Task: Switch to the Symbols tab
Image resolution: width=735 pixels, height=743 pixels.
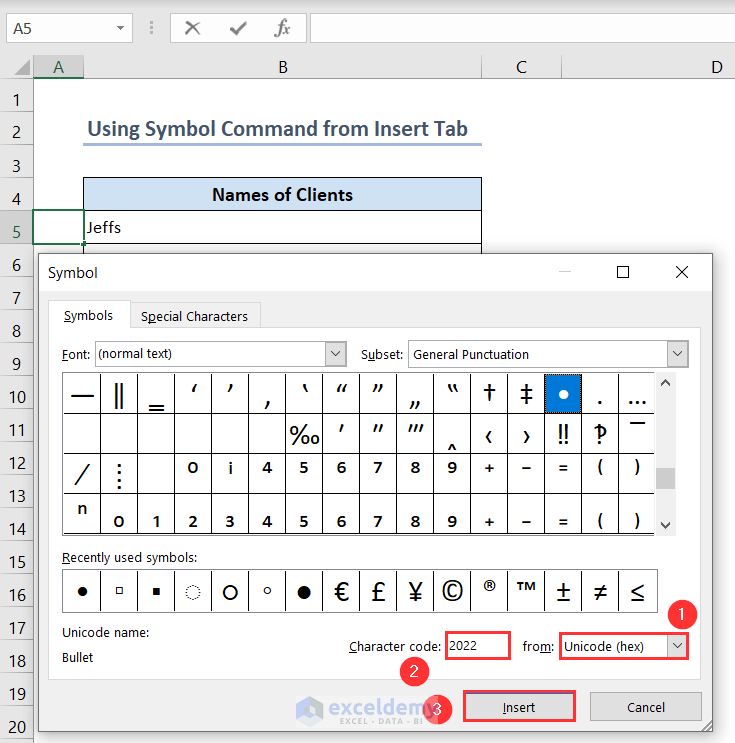Action: click(89, 316)
